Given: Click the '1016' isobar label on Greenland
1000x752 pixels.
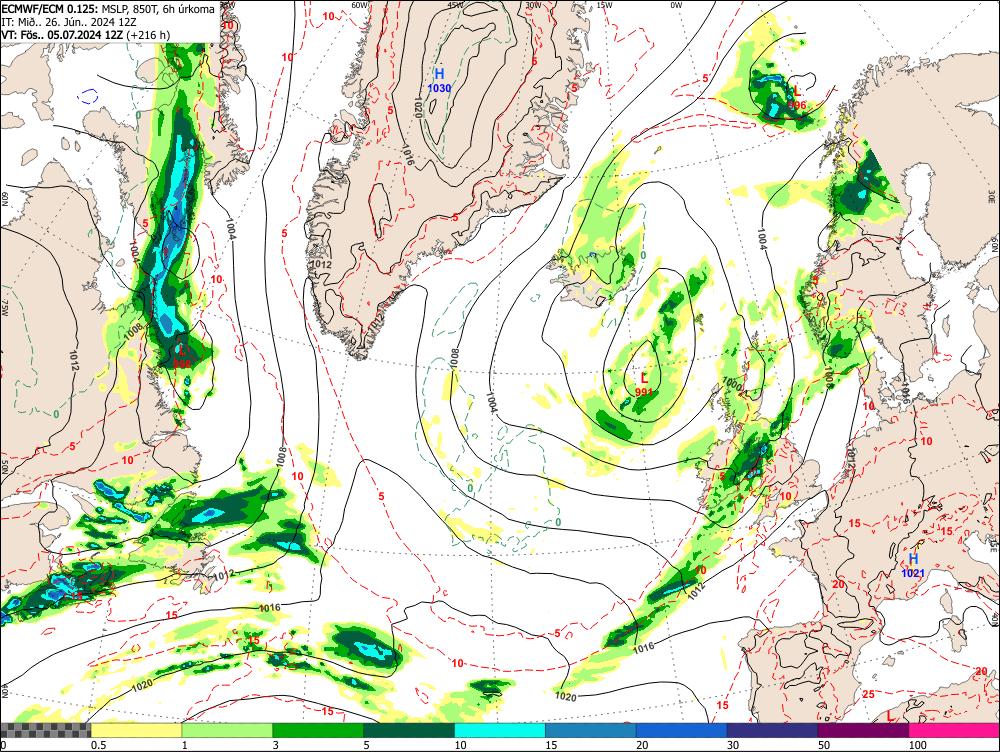Looking at the screenshot, I should coord(408,154).
